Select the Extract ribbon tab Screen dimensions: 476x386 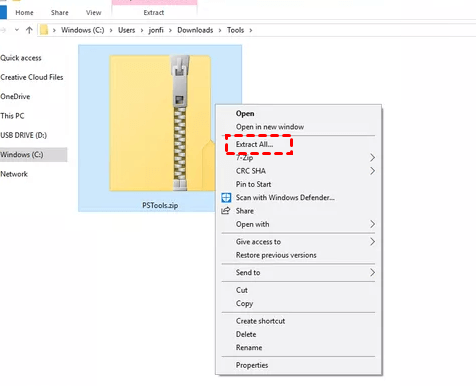point(154,13)
